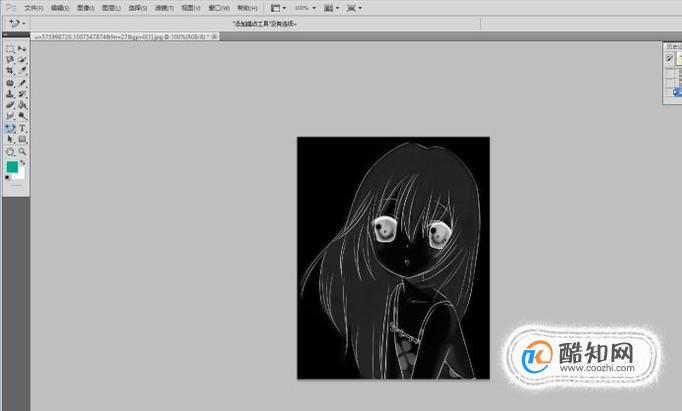Select the Eyedropper tool
Screen dimensions: 682x411
pos(22,70)
